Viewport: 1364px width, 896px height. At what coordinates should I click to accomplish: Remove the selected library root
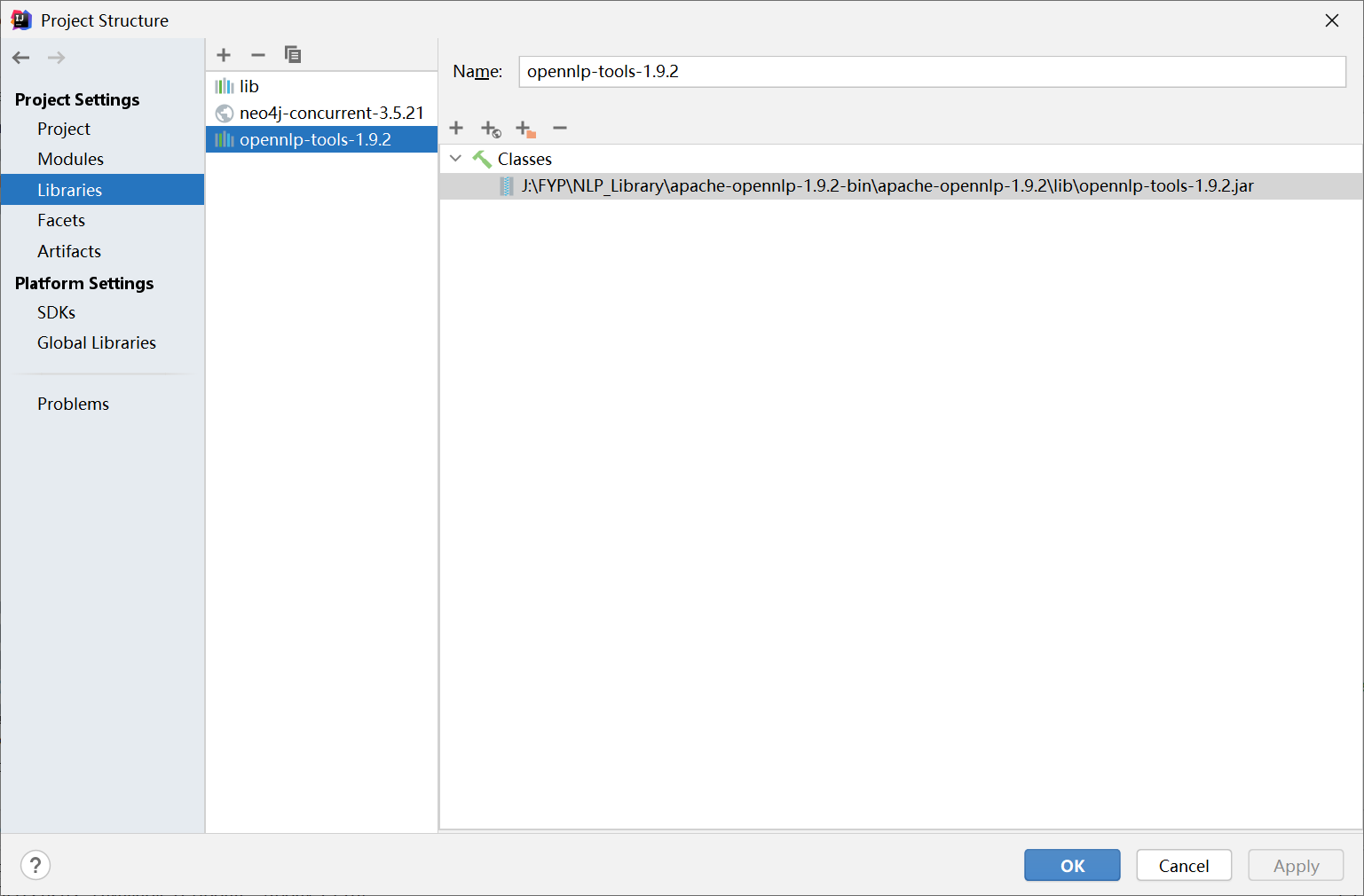[x=560, y=128]
